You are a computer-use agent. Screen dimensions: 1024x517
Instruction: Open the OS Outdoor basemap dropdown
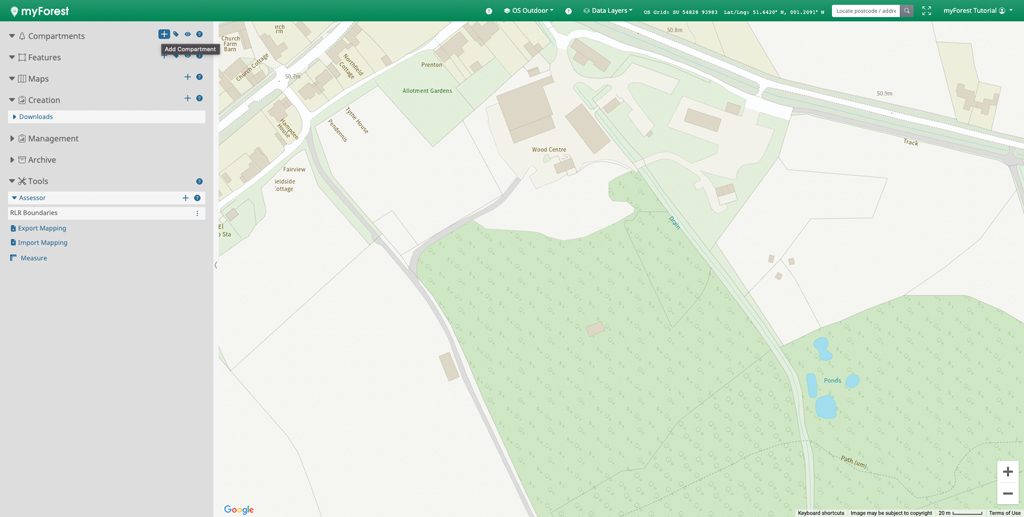point(529,11)
